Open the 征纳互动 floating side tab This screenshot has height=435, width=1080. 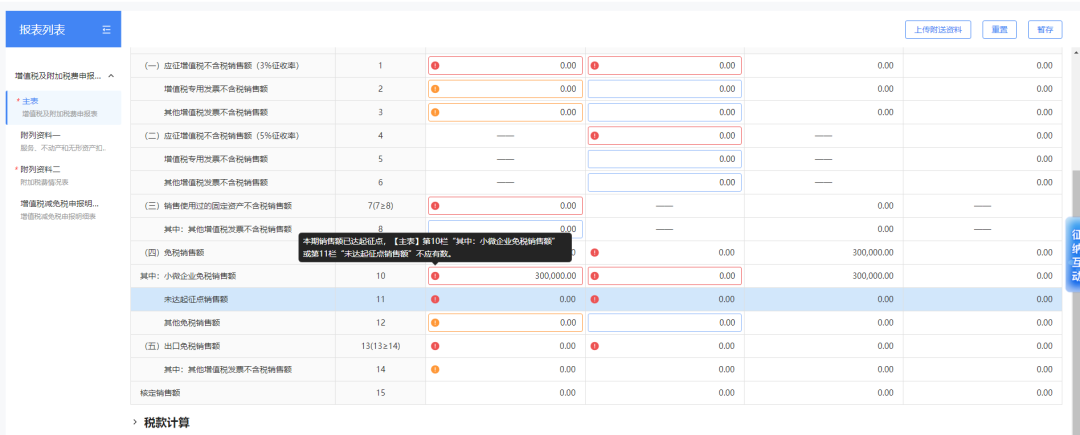point(1072,256)
